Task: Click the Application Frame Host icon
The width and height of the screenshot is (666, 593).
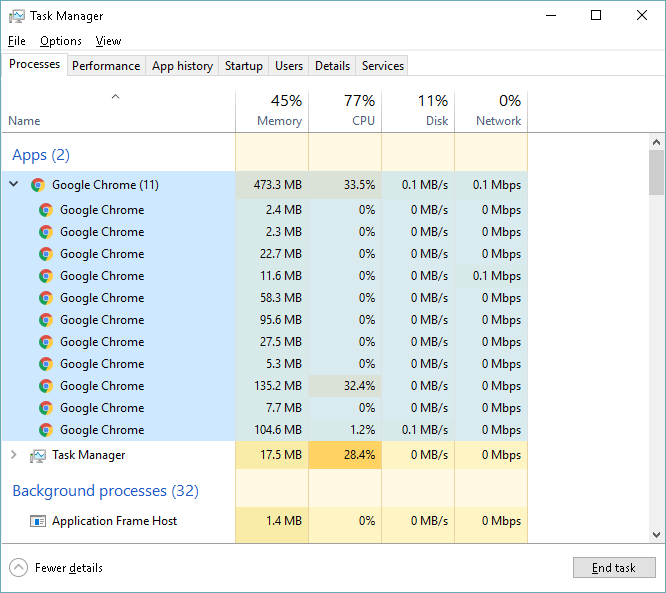Action: pyautogui.click(x=38, y=521)
